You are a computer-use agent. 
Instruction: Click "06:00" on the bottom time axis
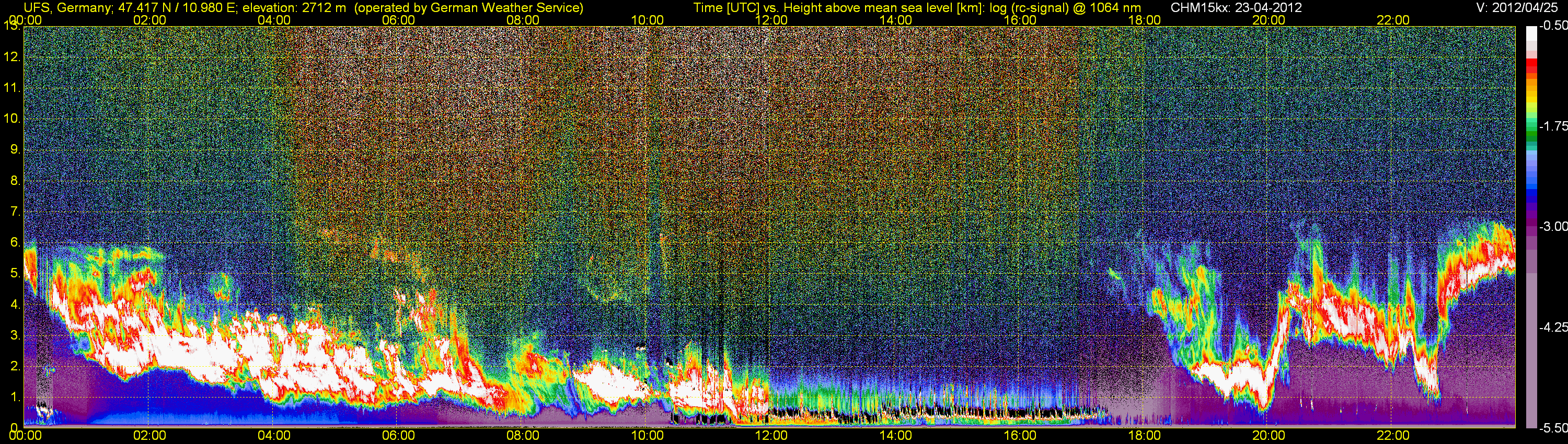coord(398,436)
